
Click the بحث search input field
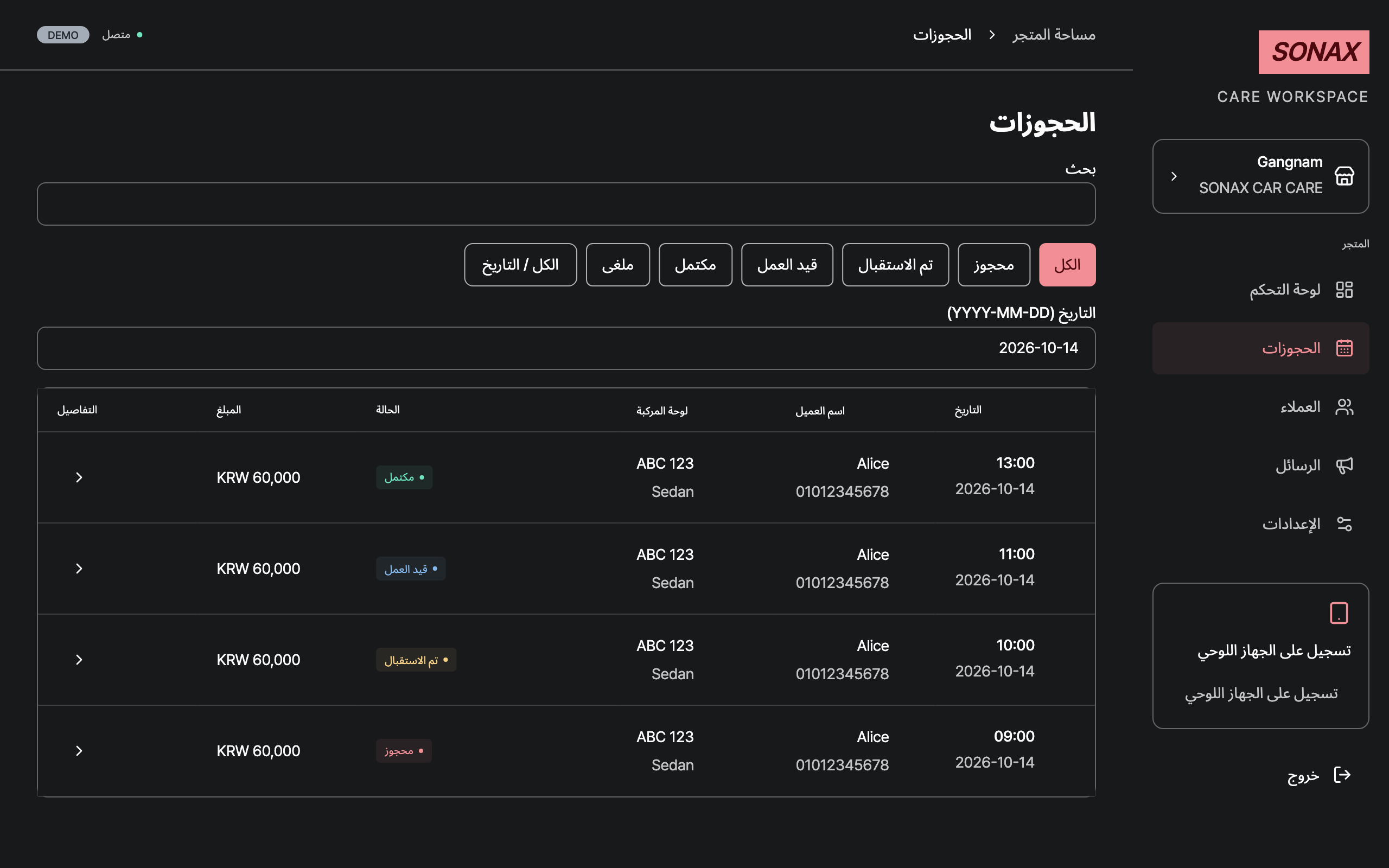click(x=566, y=204)
